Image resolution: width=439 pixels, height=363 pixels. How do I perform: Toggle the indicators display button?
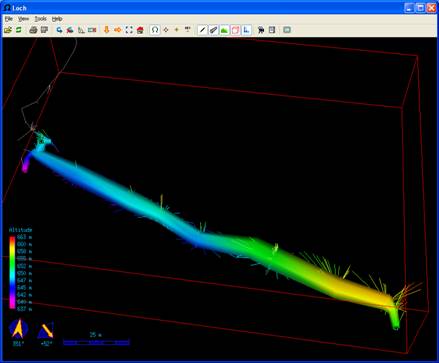pyautogui.click(x=246, y=30)
